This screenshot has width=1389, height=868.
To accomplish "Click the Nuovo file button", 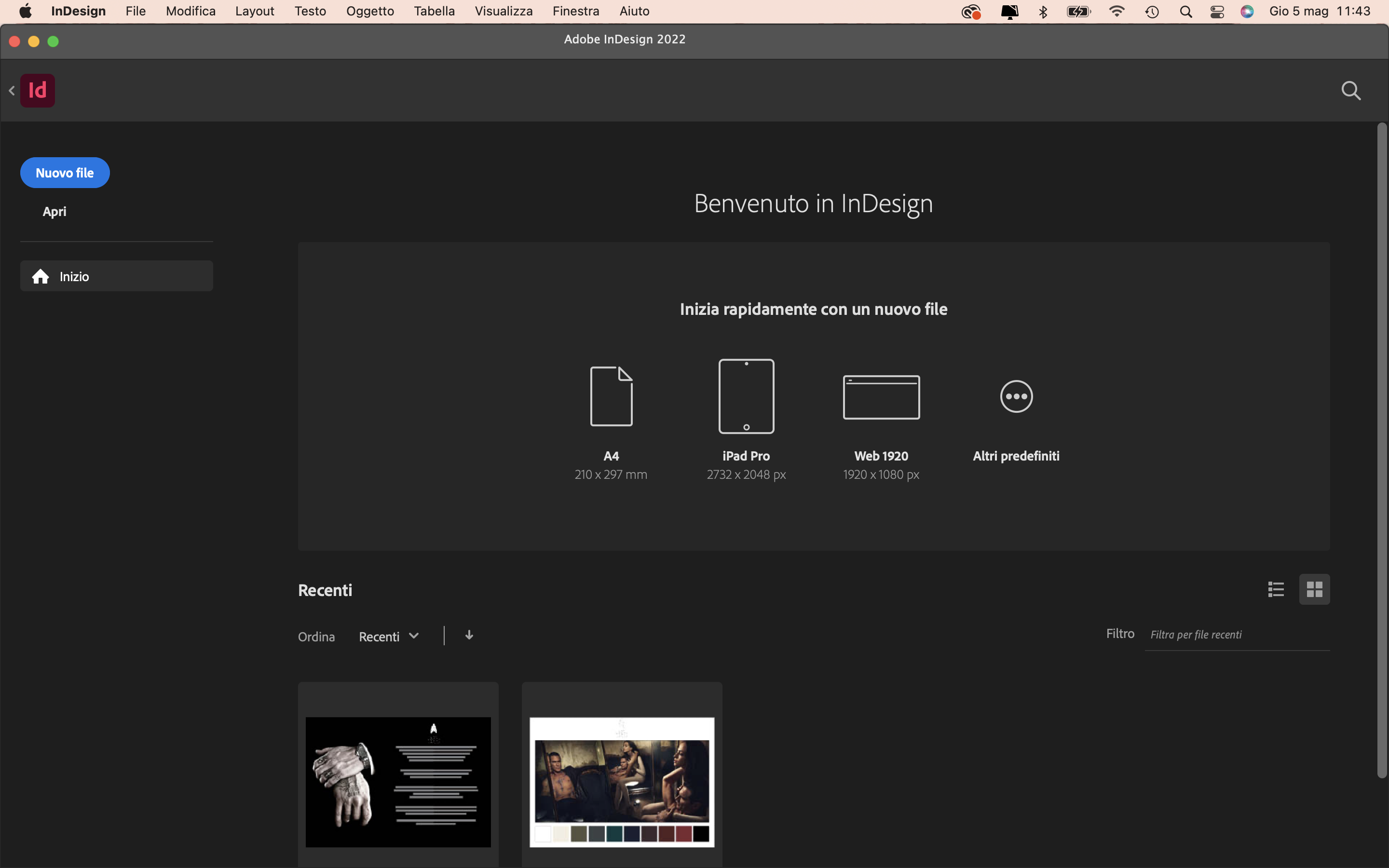I will (x=65, y=173).
